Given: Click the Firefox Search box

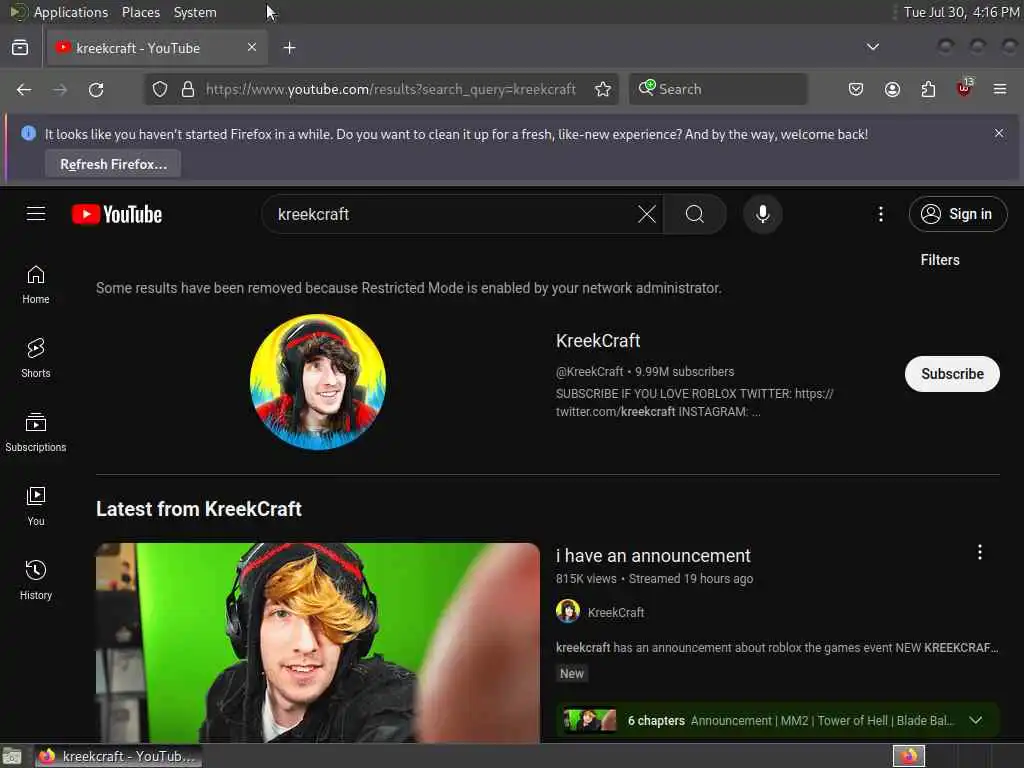Looking at the screenshot, I should pos(718,89).
